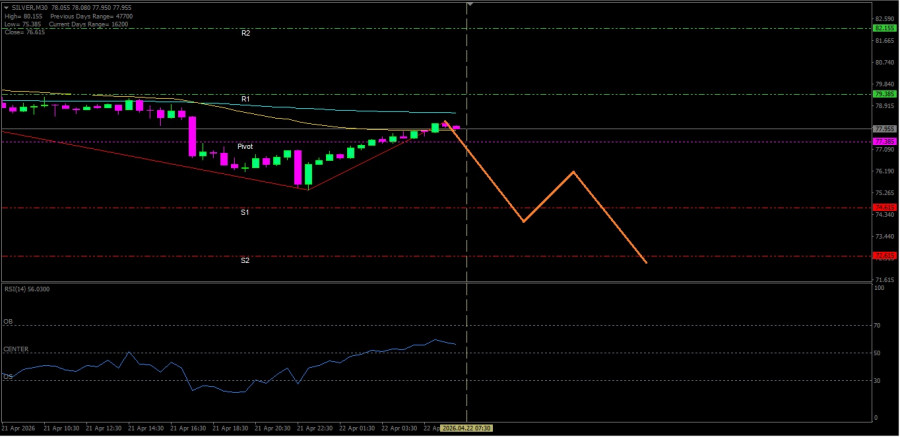This screenshot has height=437, width=900.
Task: Click the R1 resistance level label
Action: [x=245, y=99]
